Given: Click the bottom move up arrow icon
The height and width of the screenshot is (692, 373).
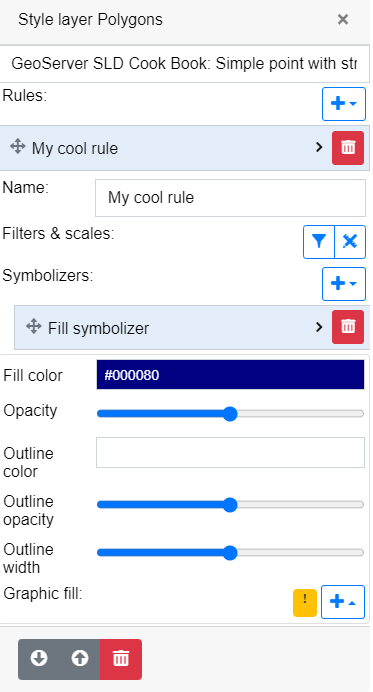Looking at the screenshot, I should tap(79, 659).
